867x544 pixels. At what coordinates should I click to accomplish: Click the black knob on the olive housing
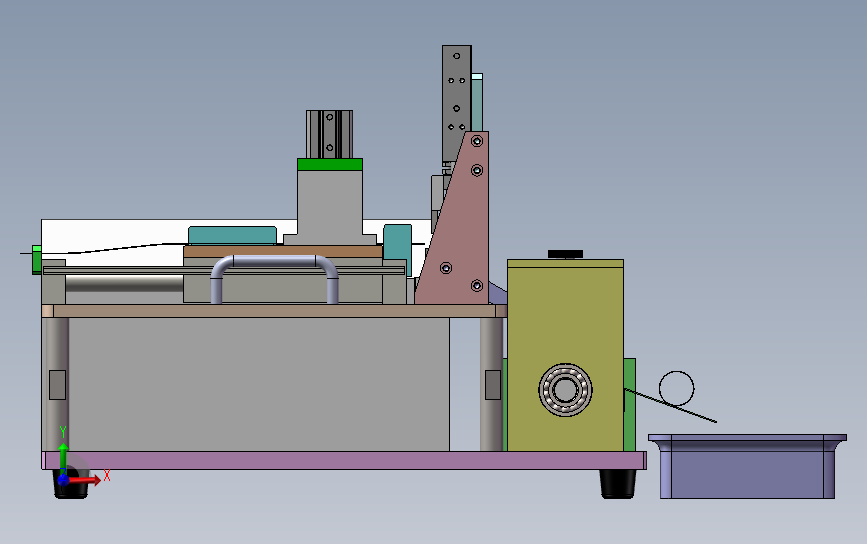coord(565,254)
